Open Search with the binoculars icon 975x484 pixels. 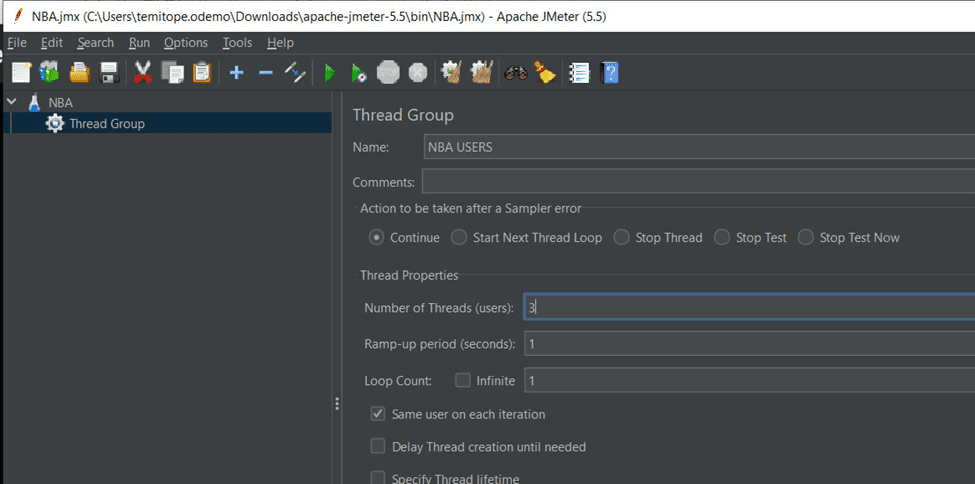pos(516,72)
